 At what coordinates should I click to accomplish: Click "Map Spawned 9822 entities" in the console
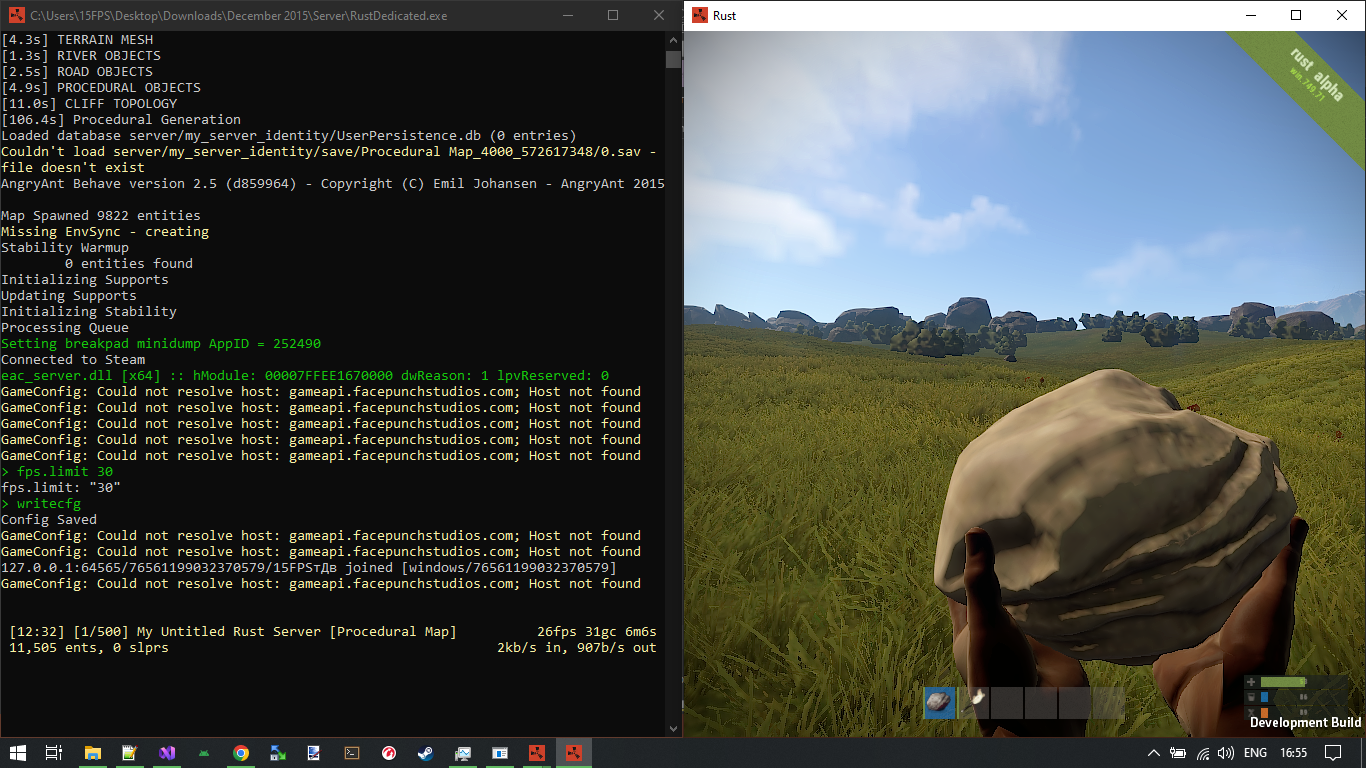click(x=101, y=215)
